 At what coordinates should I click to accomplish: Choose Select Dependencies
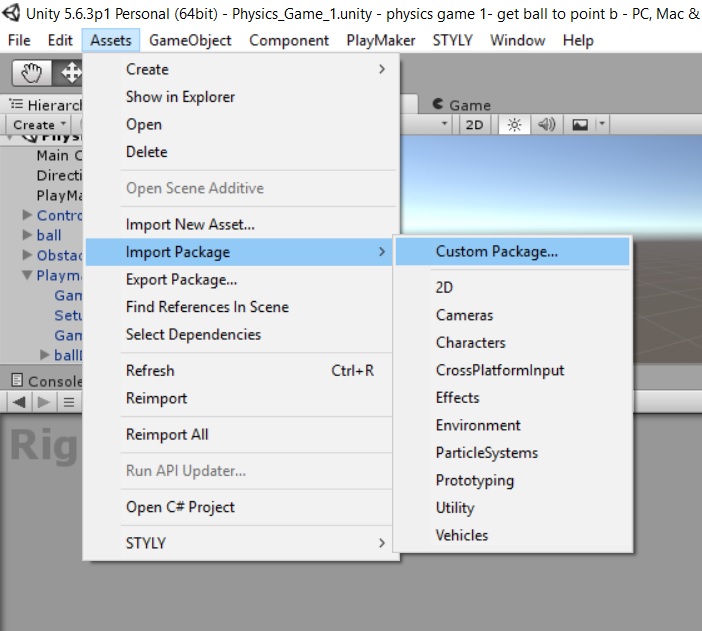click(x=241, y=335)
